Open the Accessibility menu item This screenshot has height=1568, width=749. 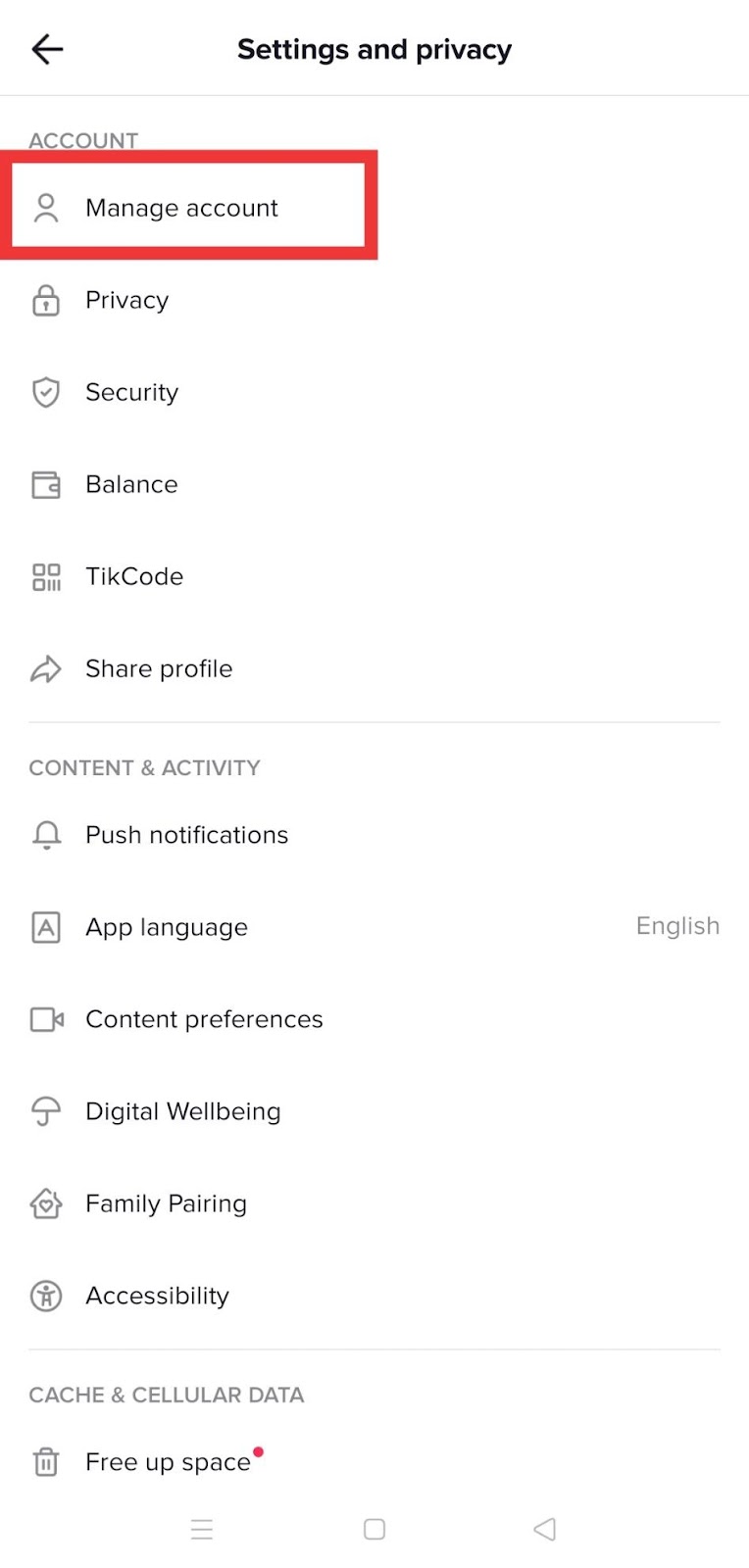click(x=157, y=1296)
